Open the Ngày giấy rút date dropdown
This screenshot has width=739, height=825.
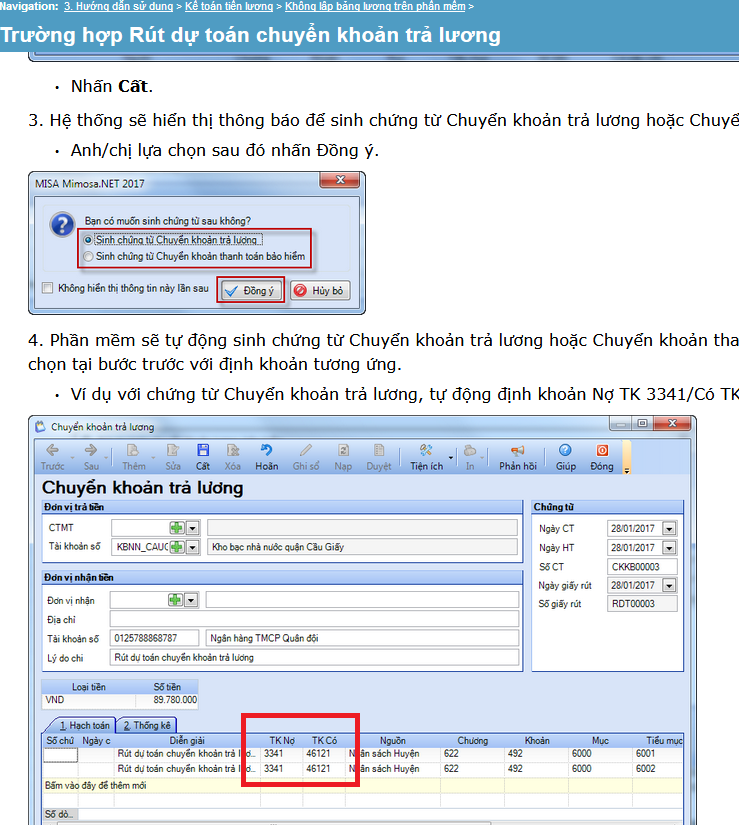[669, 585]
